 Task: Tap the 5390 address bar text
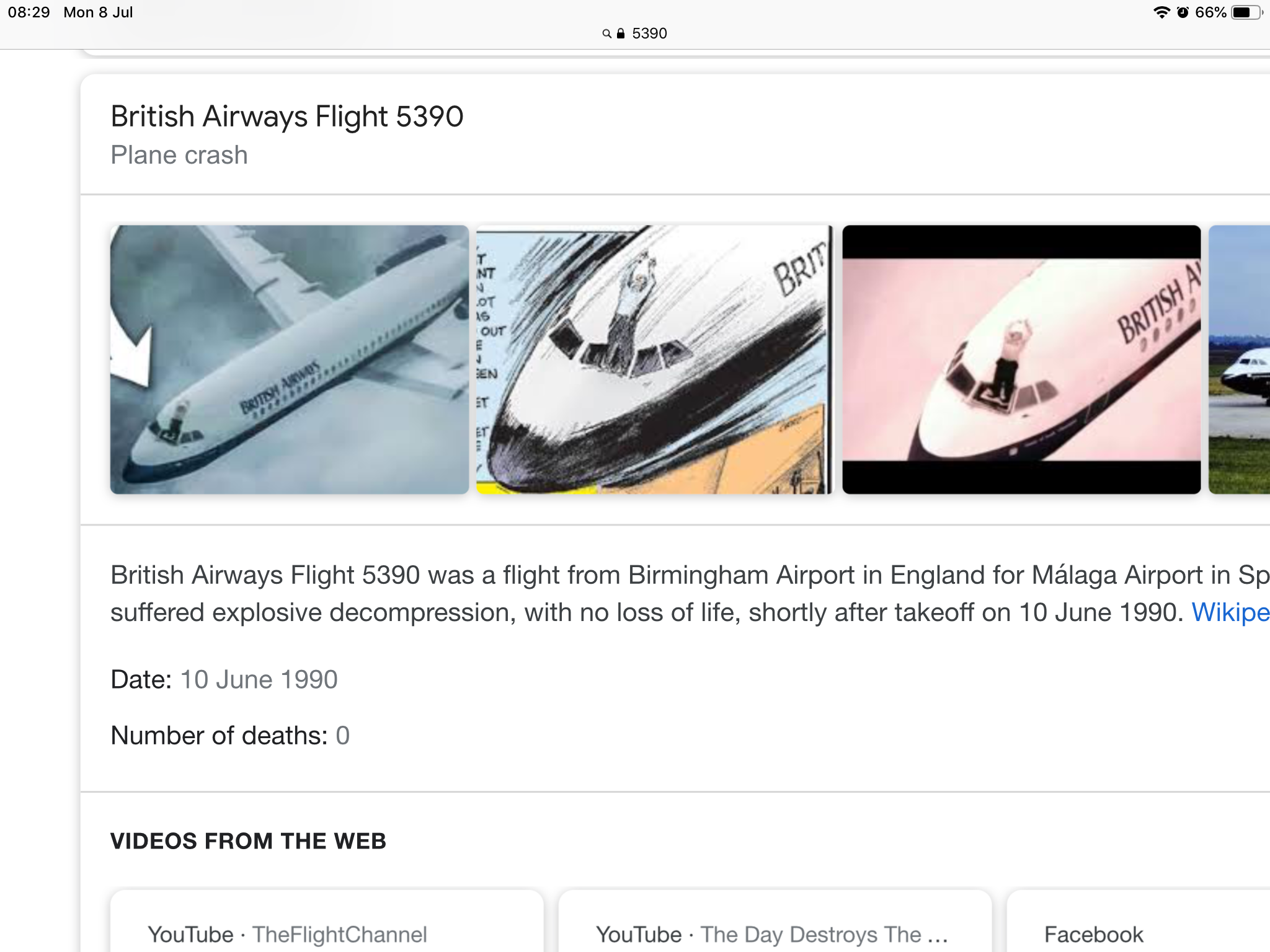click(x=649, y=33)
